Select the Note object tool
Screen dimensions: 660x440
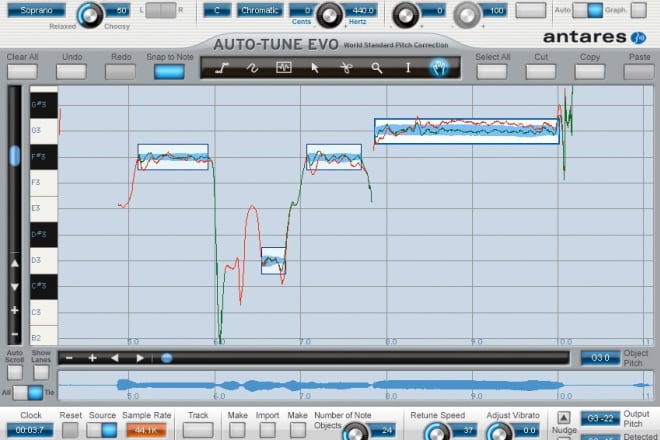pos(283,67)
